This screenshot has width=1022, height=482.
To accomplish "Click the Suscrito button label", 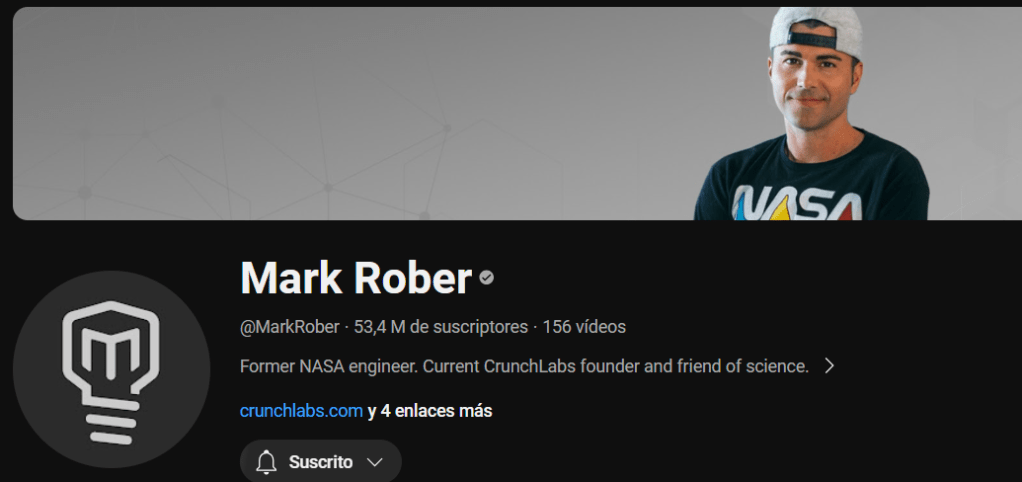I will click(321, 462).
